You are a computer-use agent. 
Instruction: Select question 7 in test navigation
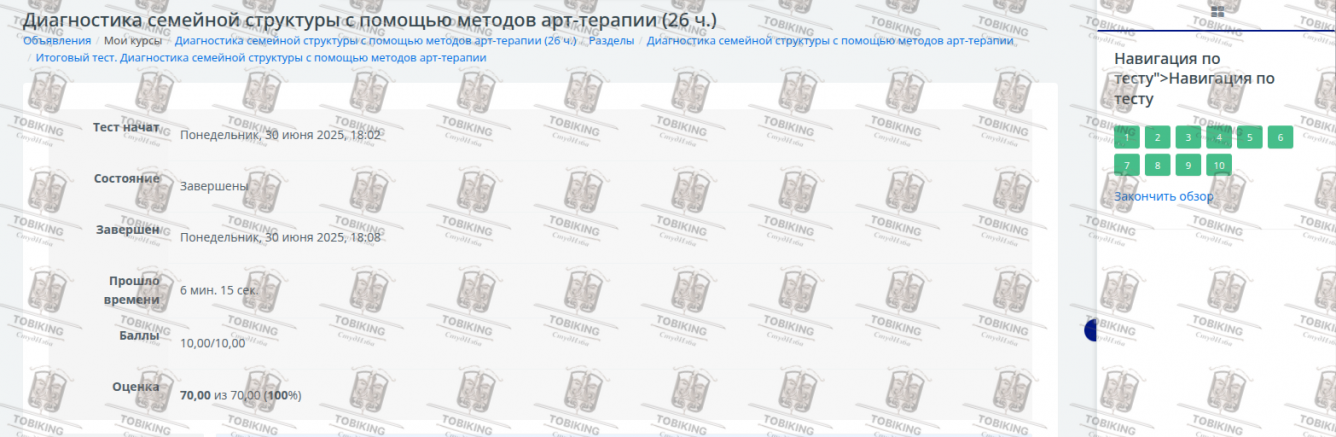click(1127, 165)
